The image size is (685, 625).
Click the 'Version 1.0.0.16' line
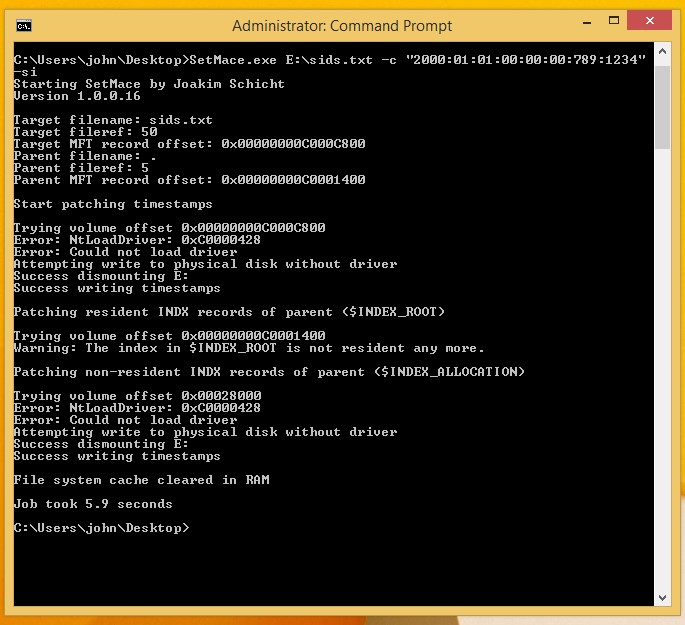coord(77,96)
